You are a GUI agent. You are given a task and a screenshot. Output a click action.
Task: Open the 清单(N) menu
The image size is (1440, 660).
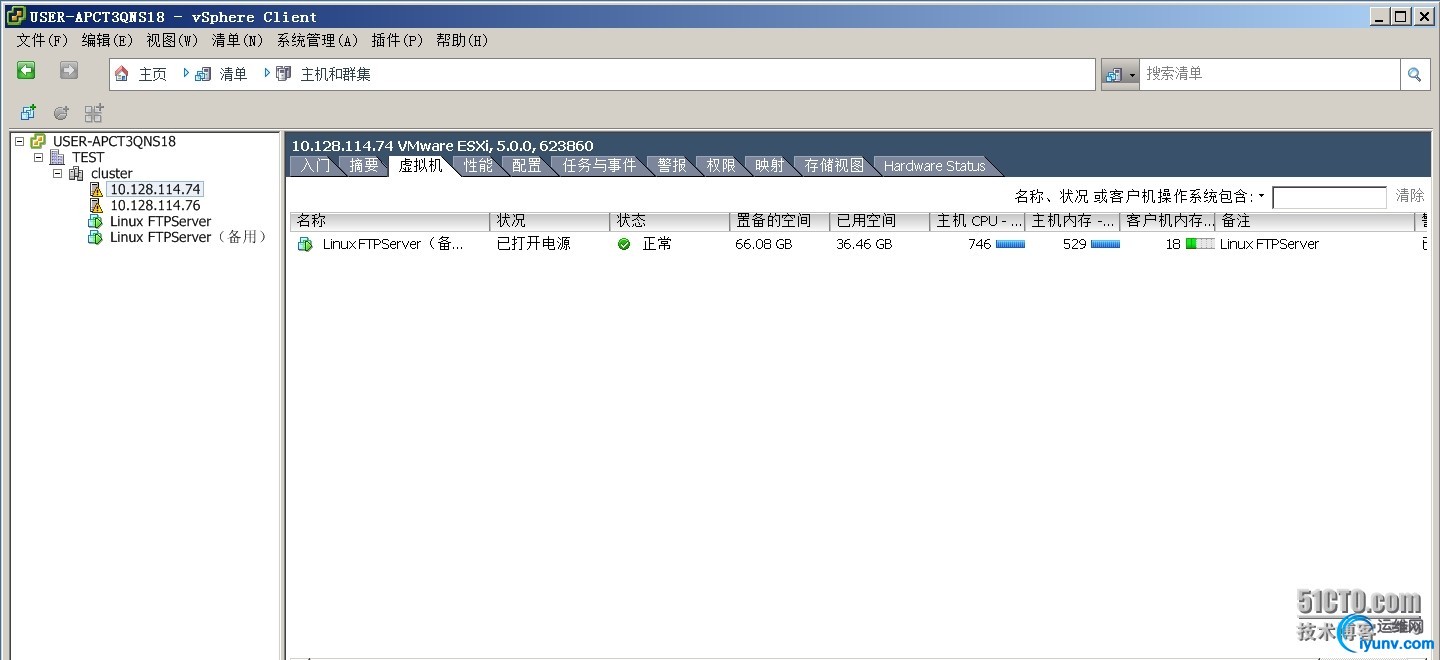point(237,40)
